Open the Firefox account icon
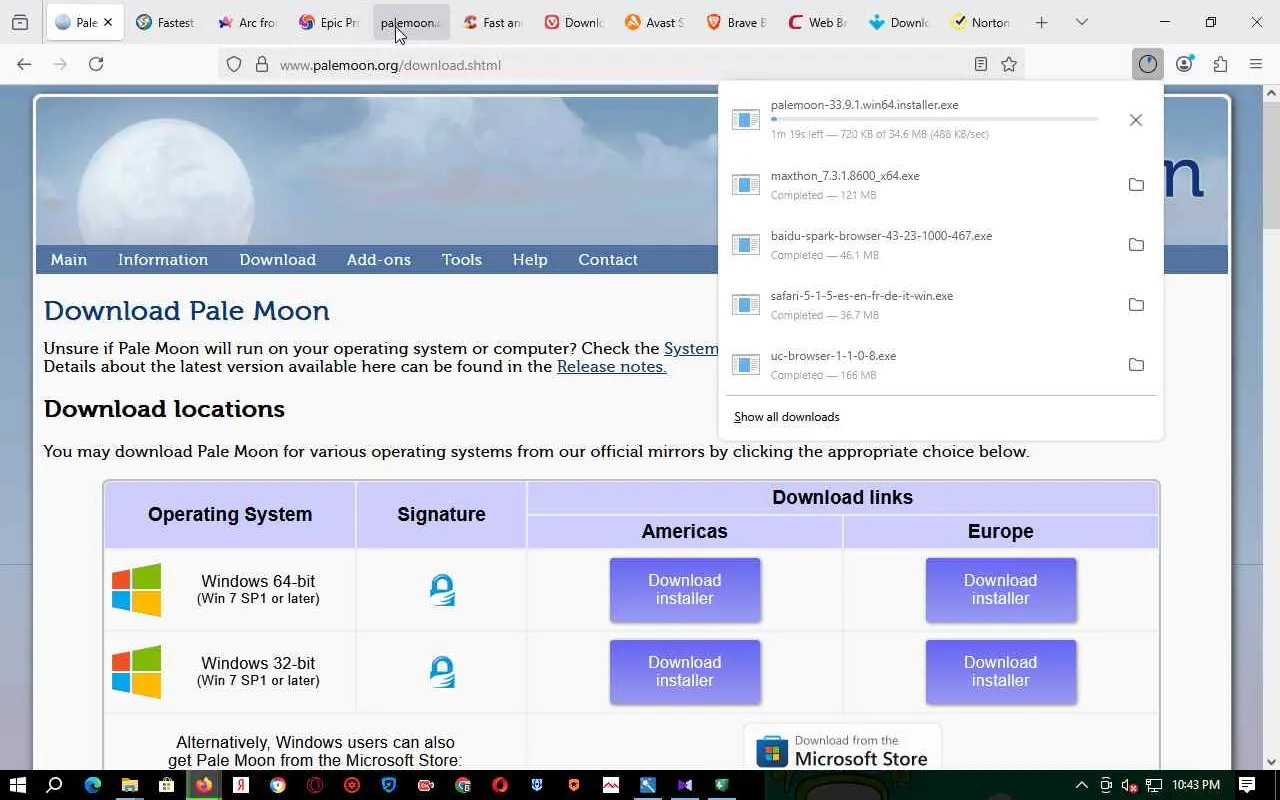 (x=1184, y=64)
